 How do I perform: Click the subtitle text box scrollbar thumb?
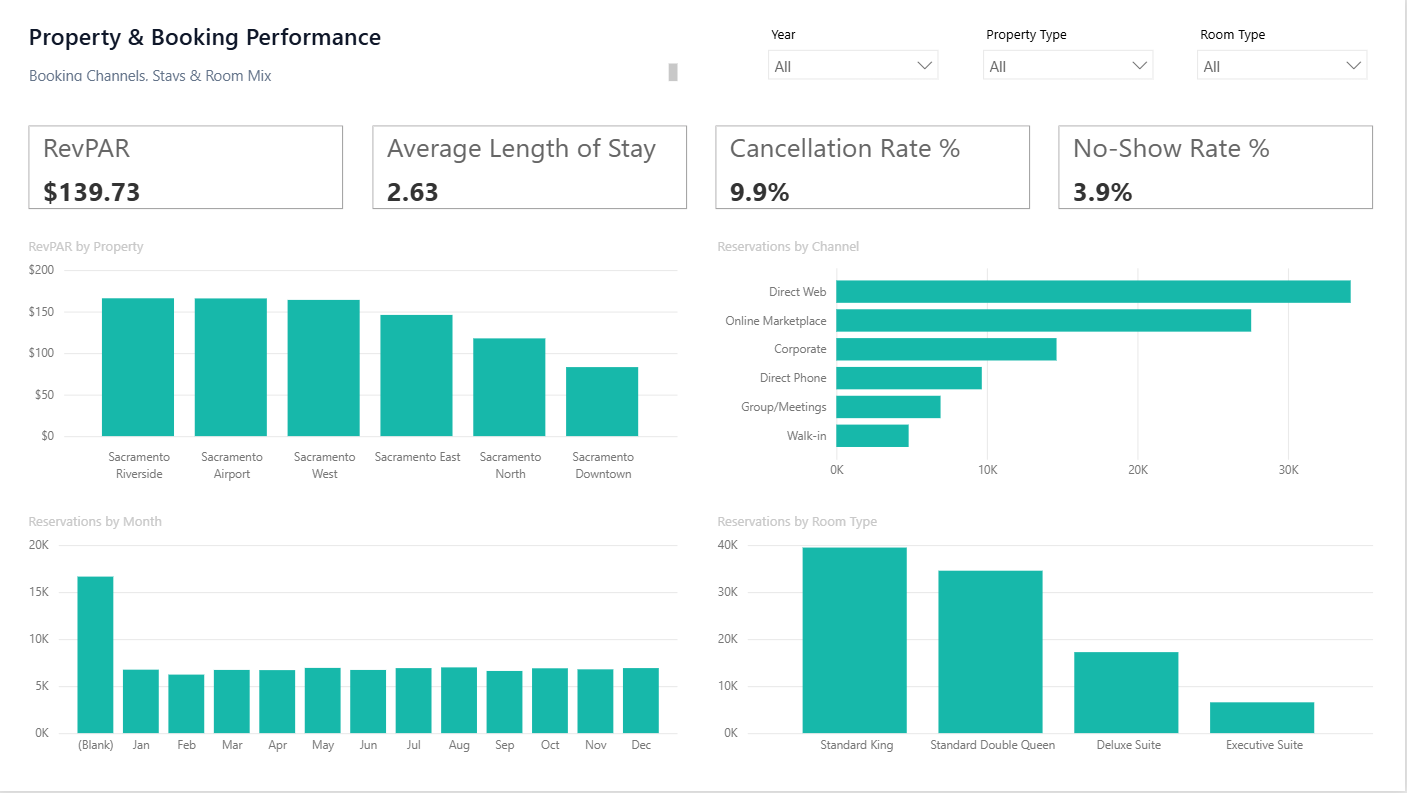(x=673, y=72)
